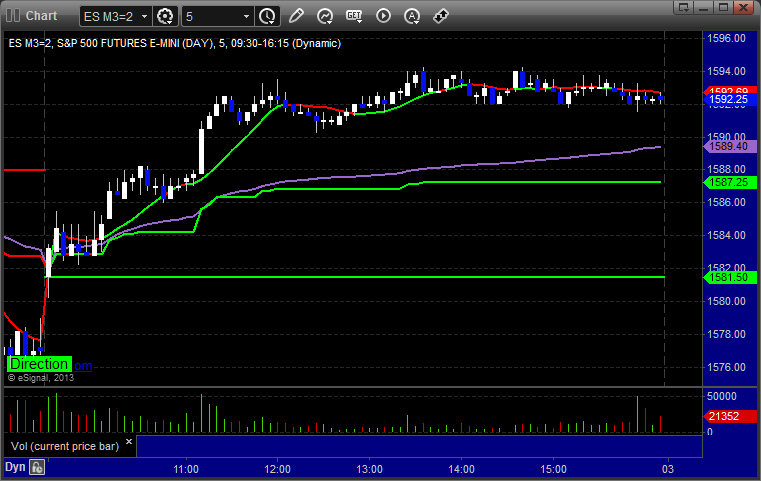Click the 50000 volume axis label
761x481 pixels.
722,397
